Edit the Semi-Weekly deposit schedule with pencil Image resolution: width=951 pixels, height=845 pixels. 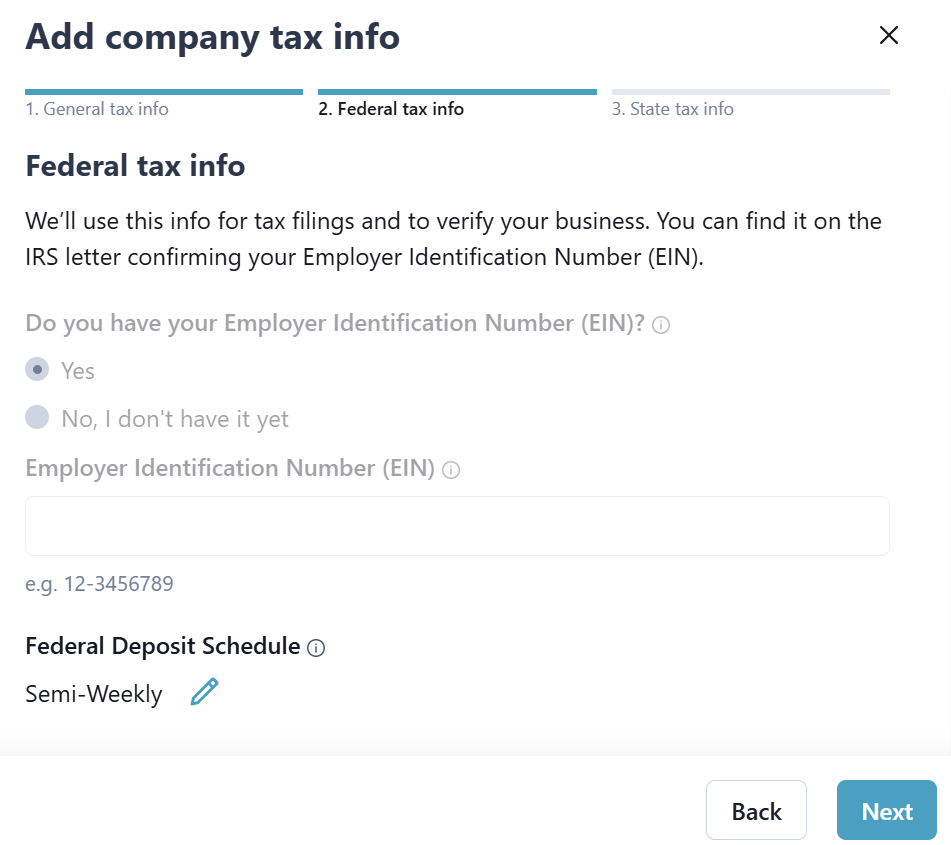(204, 692)
